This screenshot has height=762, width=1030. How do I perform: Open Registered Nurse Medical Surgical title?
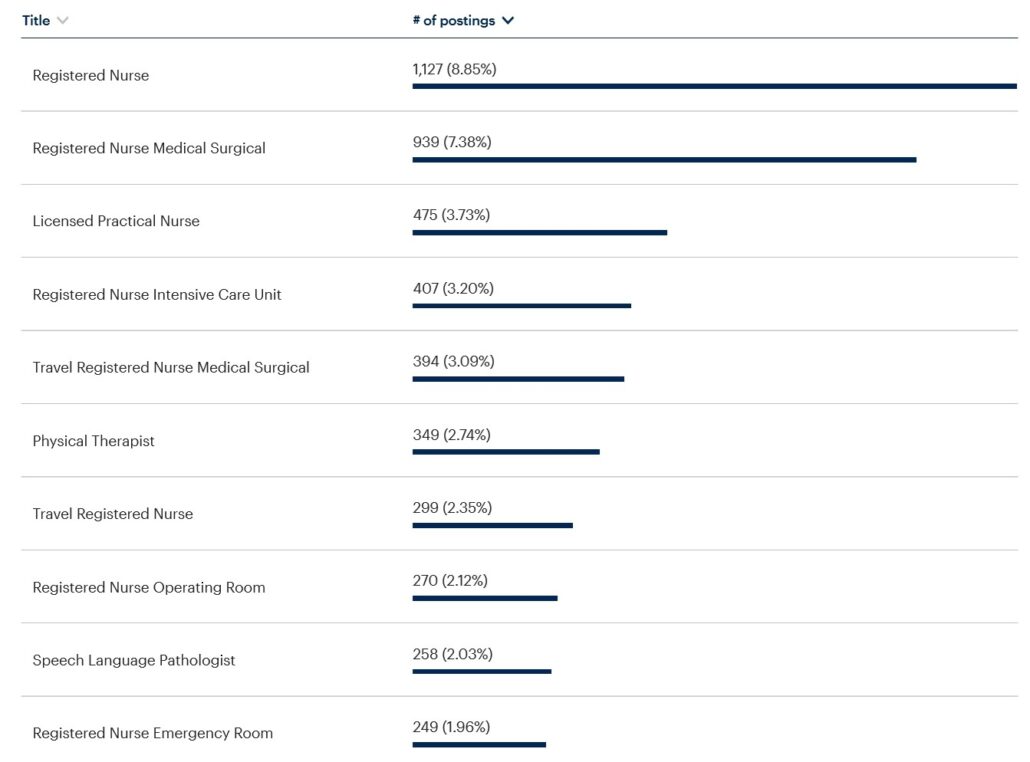point(149,148)
